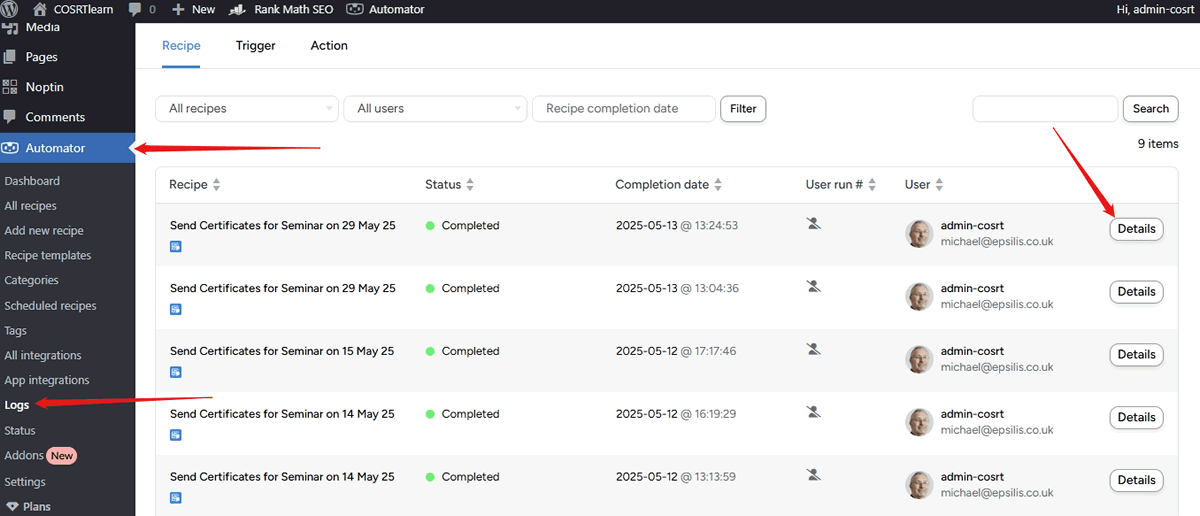Click michael@epsilis.co.uk in 13:04:36 row
This screenshot has width=1200, height=516.
point(997,304)
